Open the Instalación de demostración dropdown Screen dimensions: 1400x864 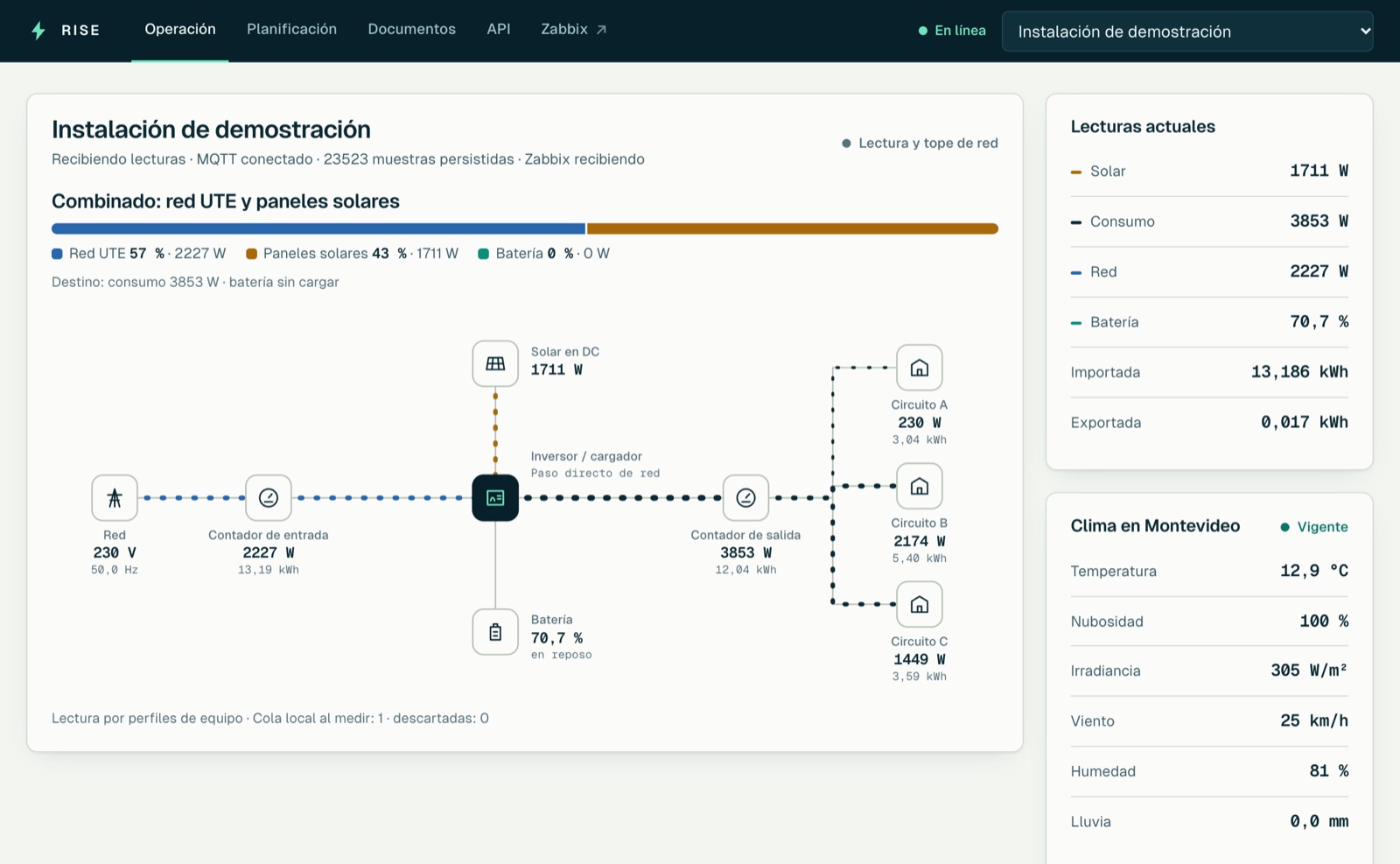[1187, 32]
